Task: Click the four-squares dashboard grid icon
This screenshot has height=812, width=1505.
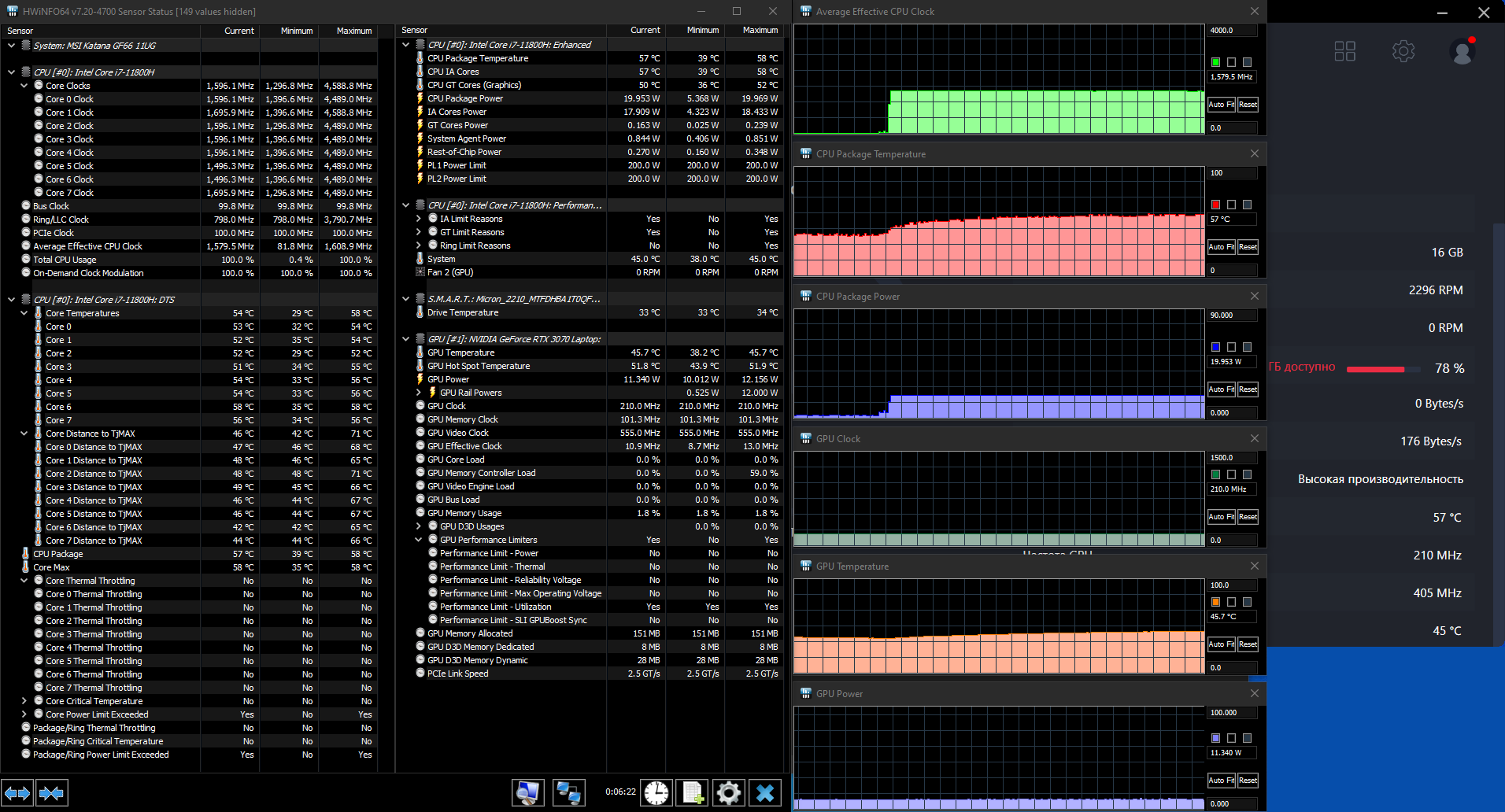Action: point(1344,52)
